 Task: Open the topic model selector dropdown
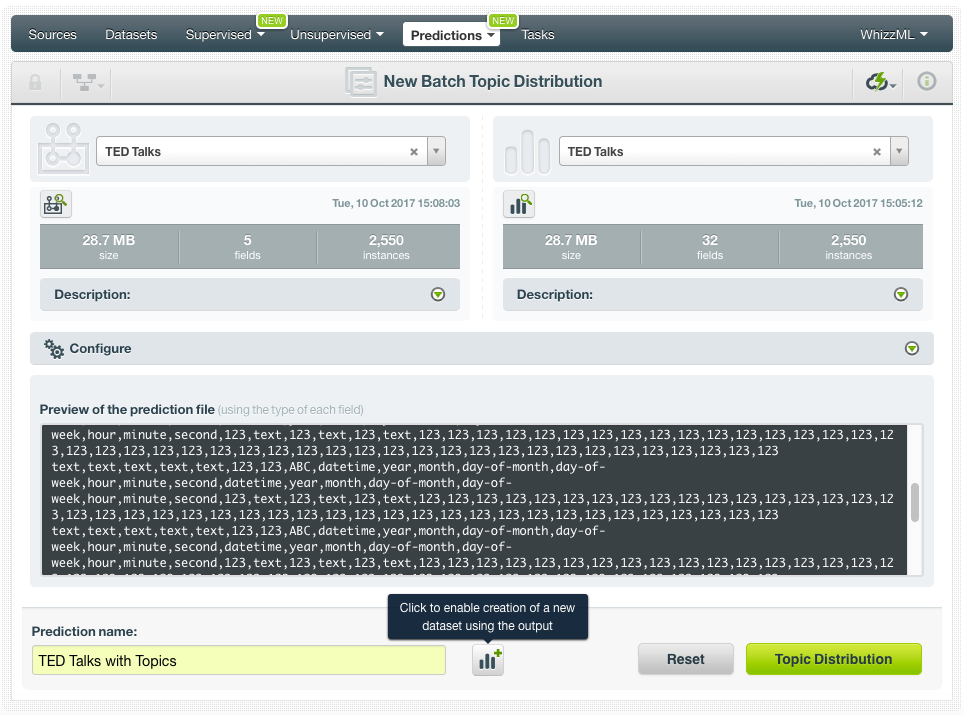tap(436, 152)
